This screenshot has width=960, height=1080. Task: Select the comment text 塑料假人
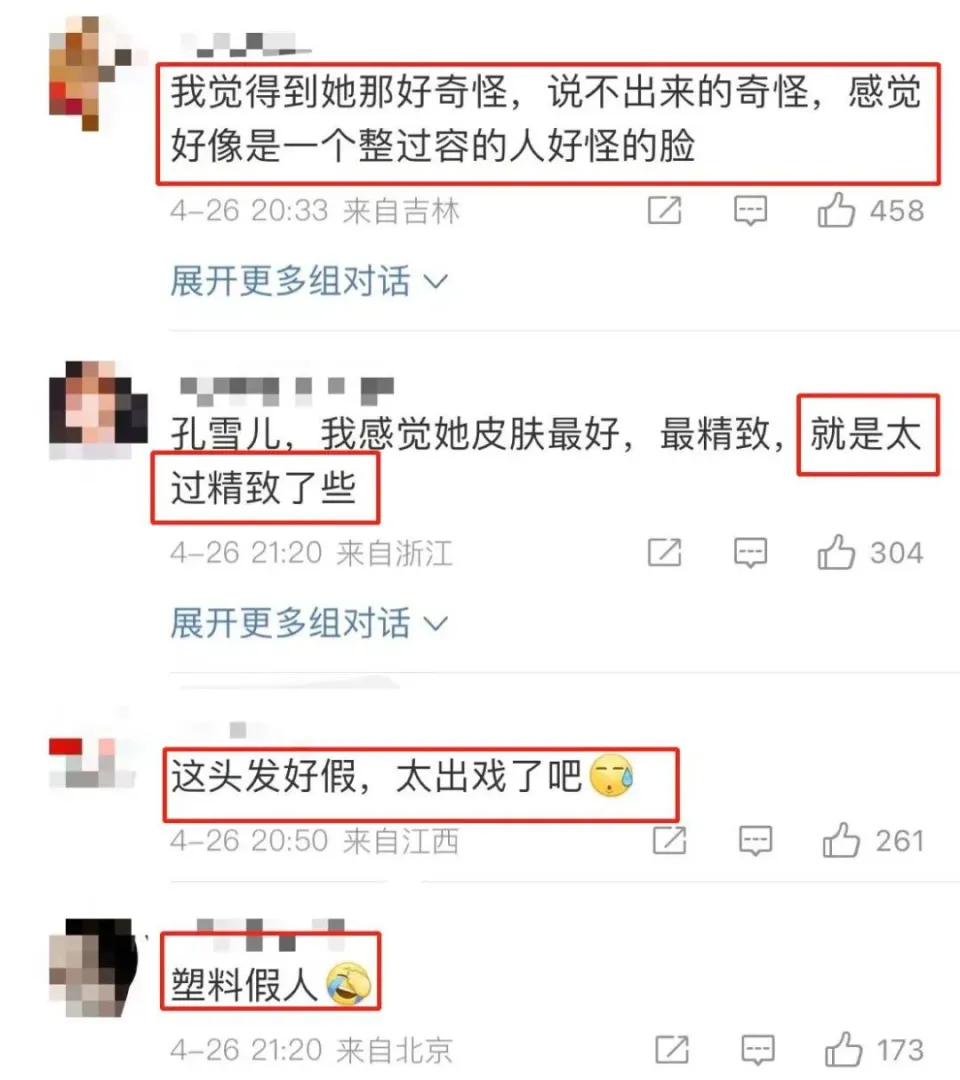point(244,984)
